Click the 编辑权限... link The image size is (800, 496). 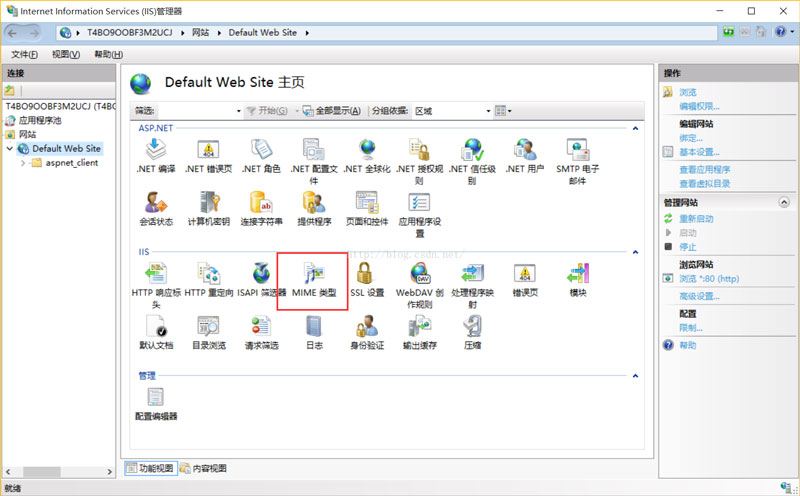point(699,107)
